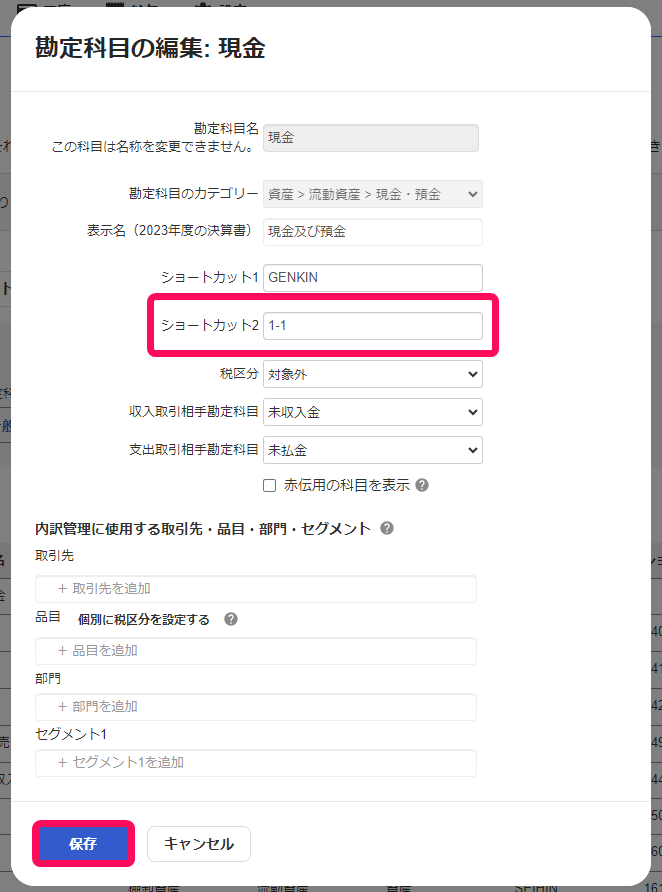This screenshot has height=892, width=662.
Task: Cancel editing with キャンセル button
Action: [x=198, y=844]
